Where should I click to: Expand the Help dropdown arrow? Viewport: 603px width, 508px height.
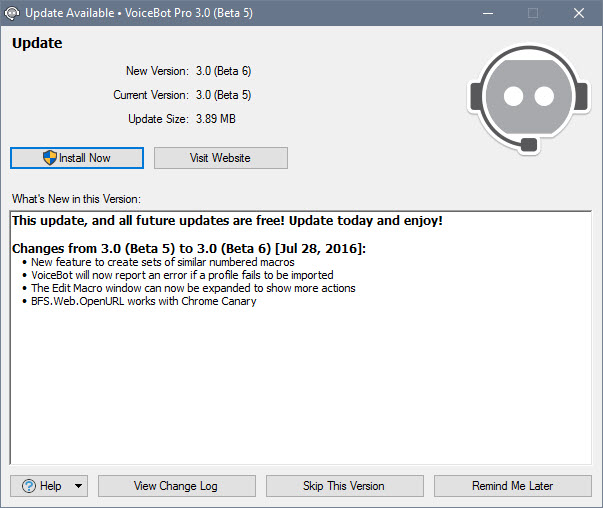coord(78,486)
